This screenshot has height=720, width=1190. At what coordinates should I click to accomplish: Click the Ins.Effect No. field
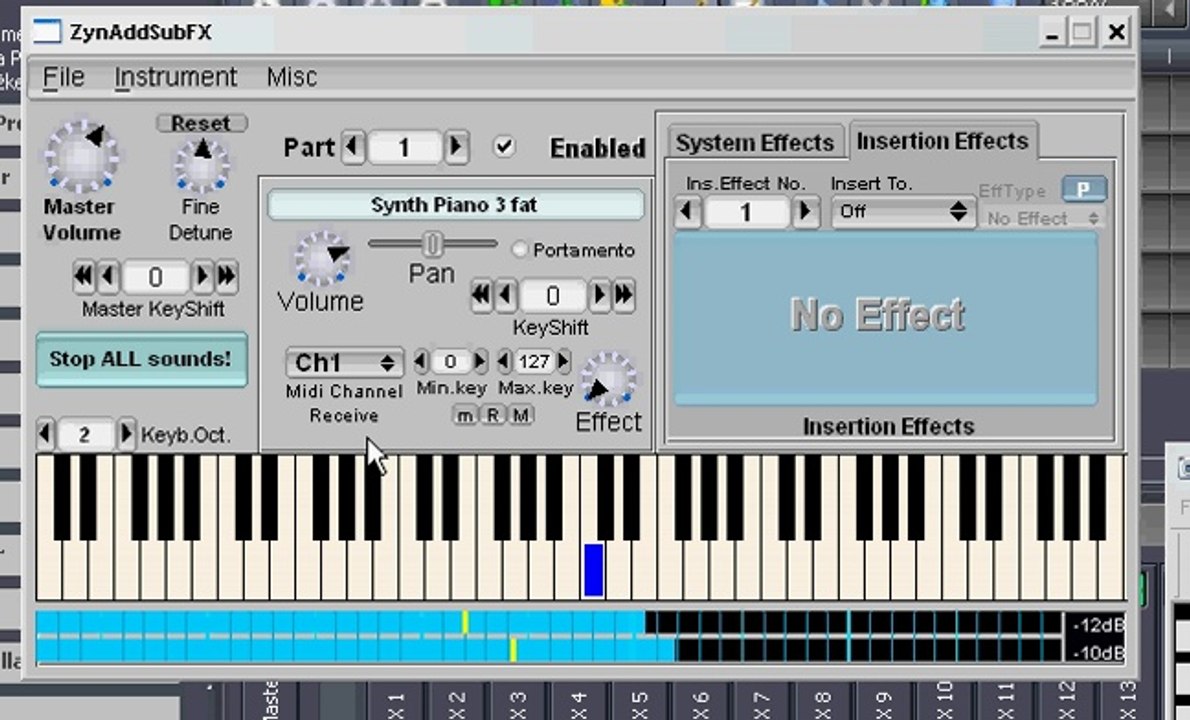click(x=747, y=212)
